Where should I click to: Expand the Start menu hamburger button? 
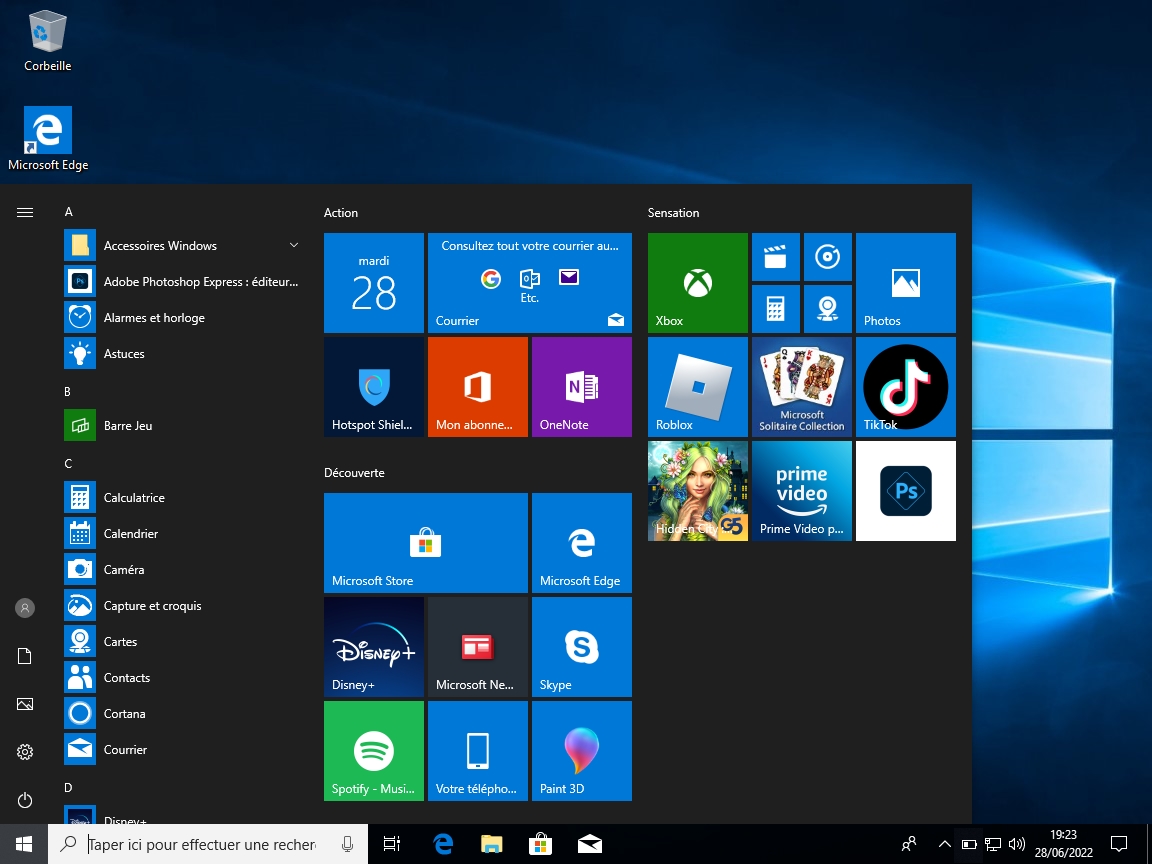pyautogui.click(x=25, y=212)
